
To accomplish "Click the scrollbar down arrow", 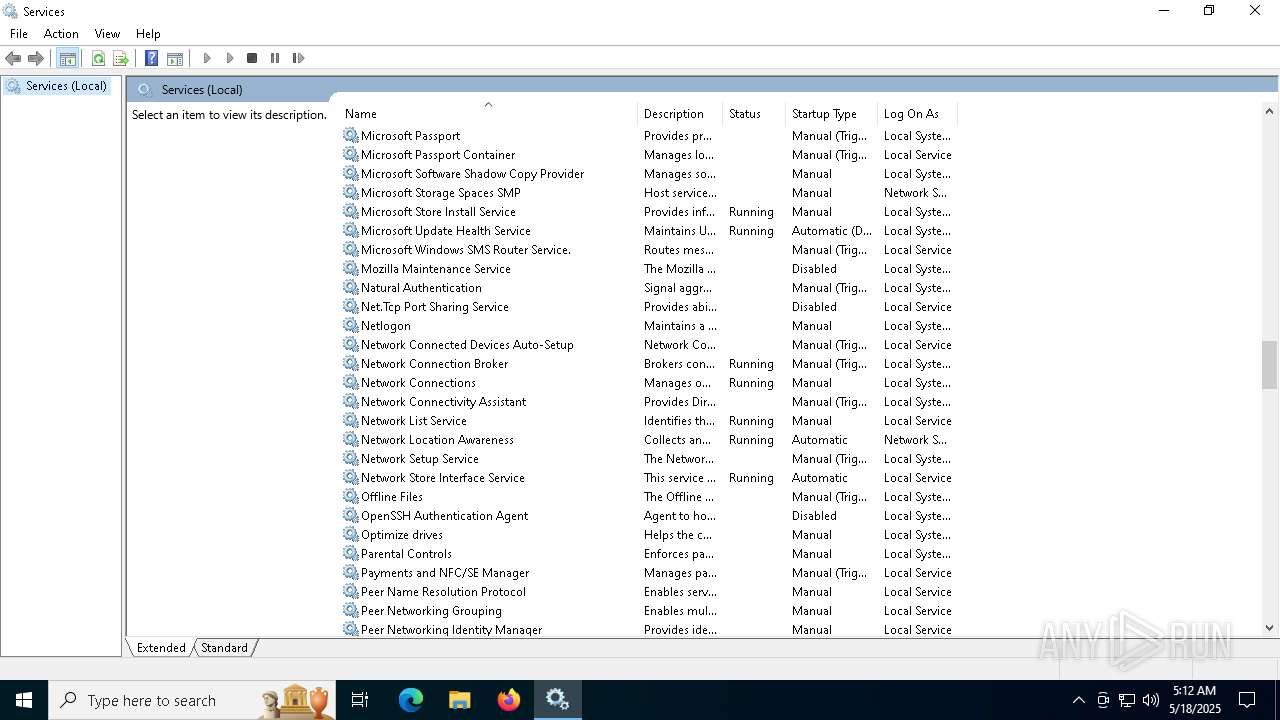I will point(1269,628).
